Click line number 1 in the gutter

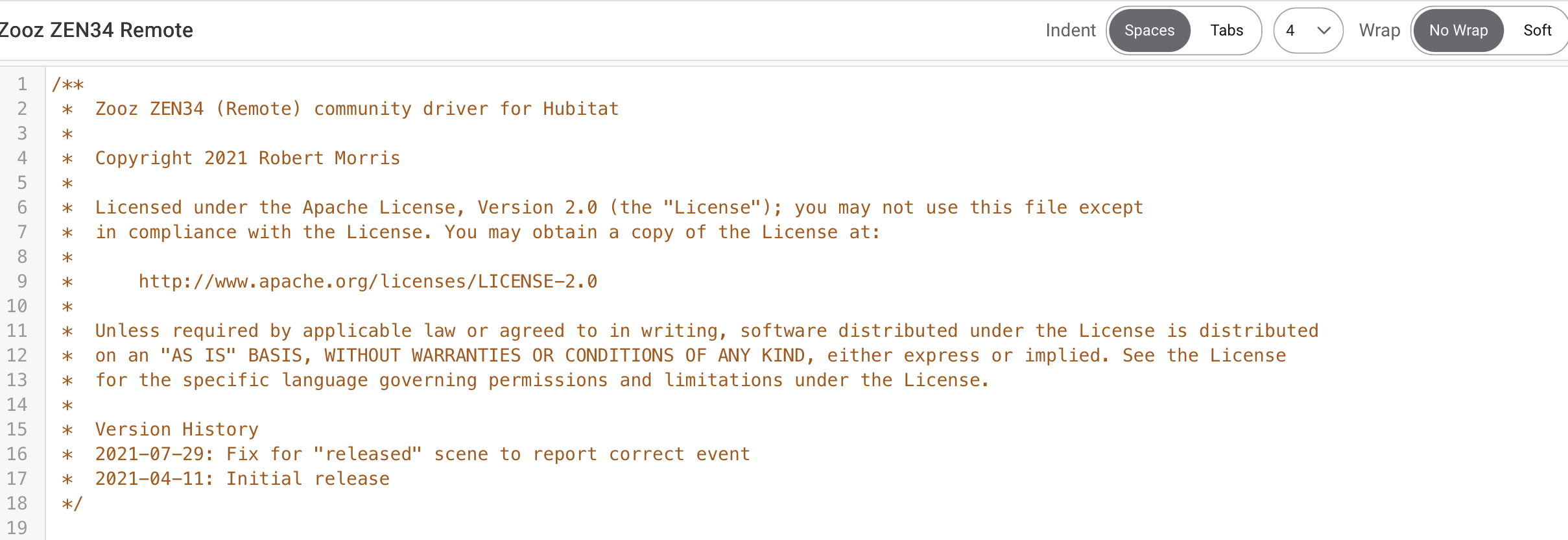[x=22, y=84]
